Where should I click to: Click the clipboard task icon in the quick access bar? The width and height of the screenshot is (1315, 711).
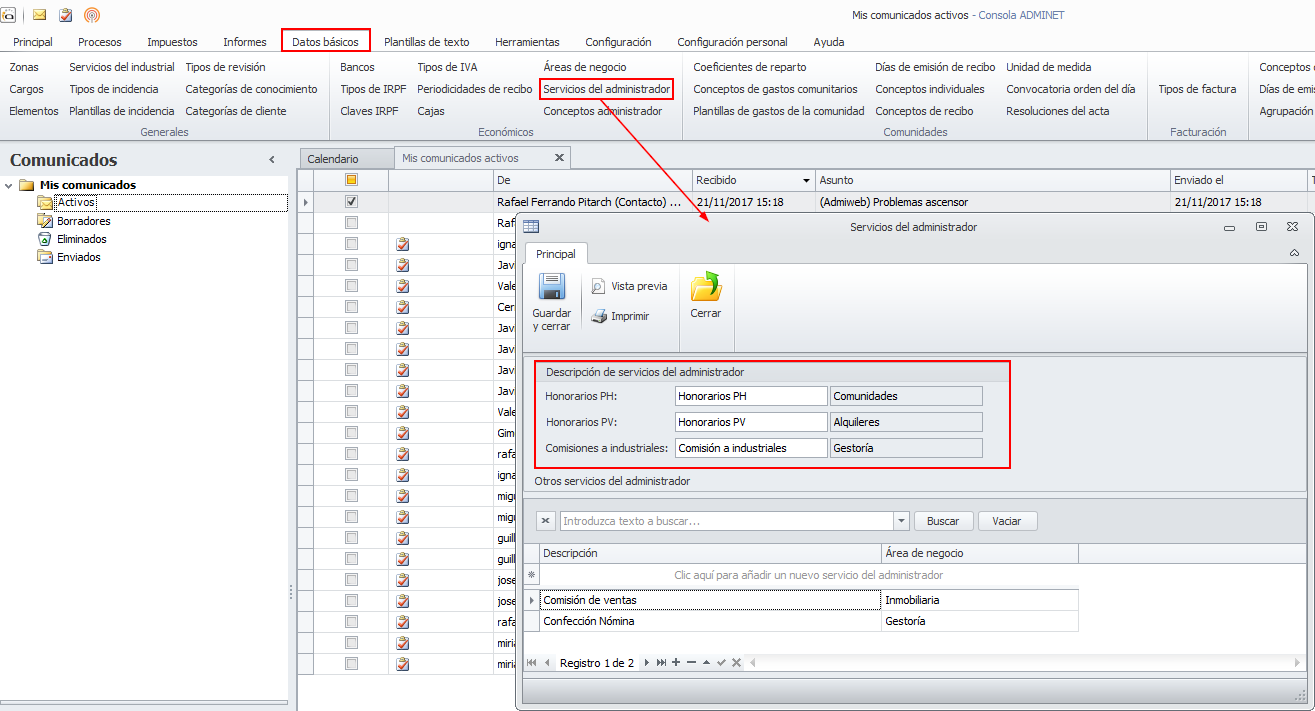(x=66, y=15)
